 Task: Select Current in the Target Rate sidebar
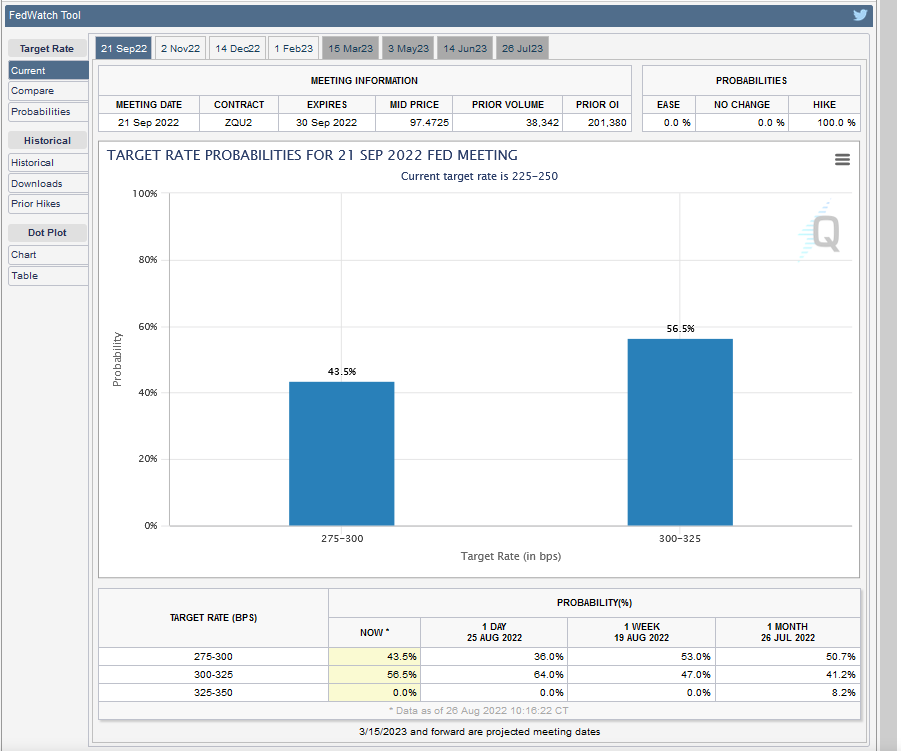pyautogui.click(x=48, y=71)
